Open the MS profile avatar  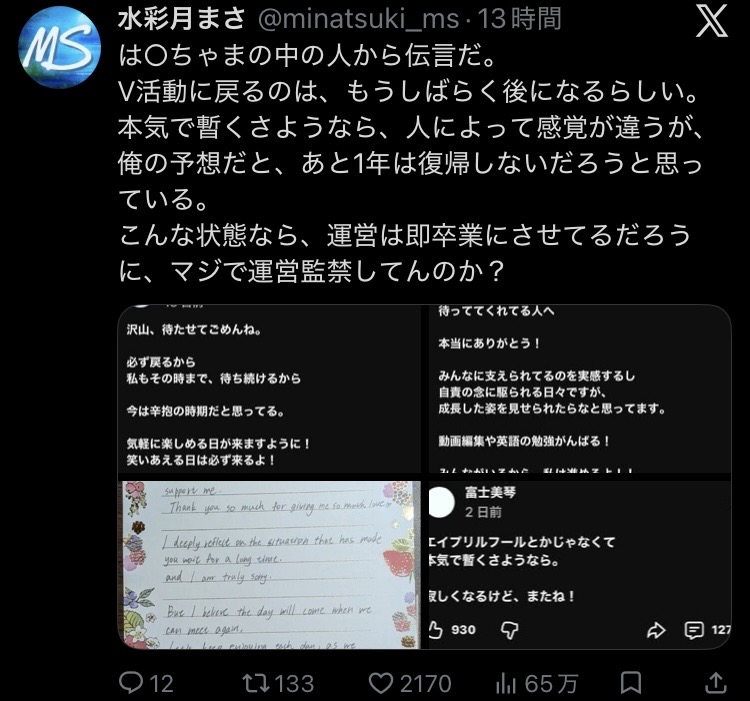[x=59, y=47]
